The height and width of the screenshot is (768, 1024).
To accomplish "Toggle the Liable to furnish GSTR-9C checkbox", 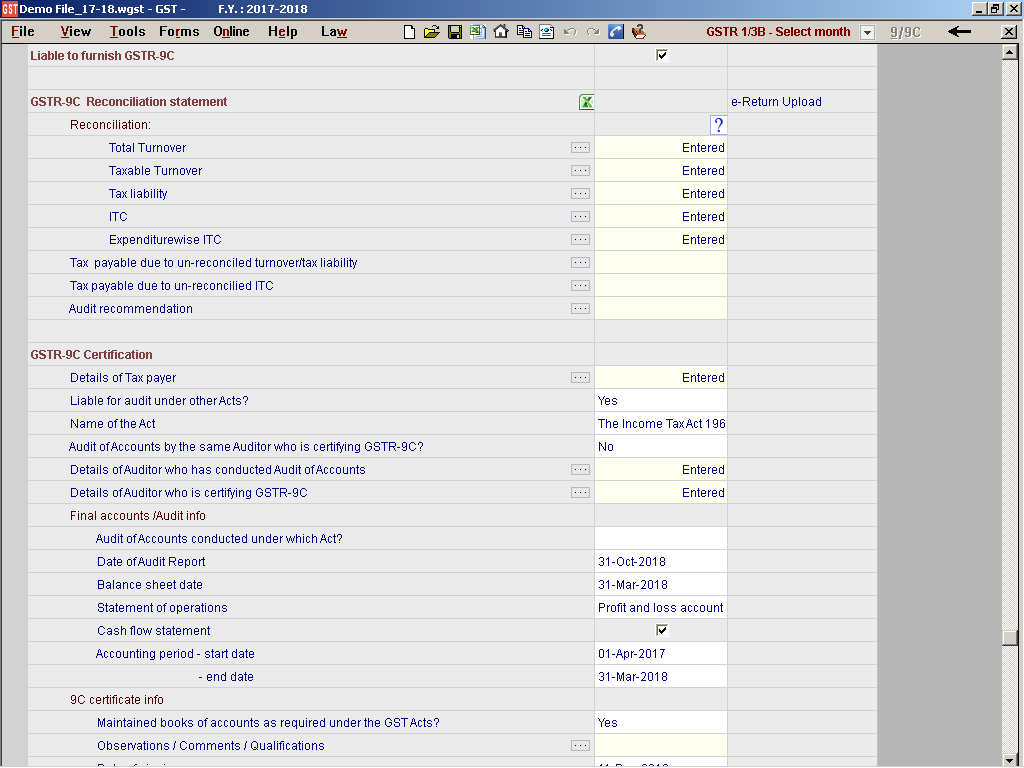I will pyautogui.click(x=661, y=56).
